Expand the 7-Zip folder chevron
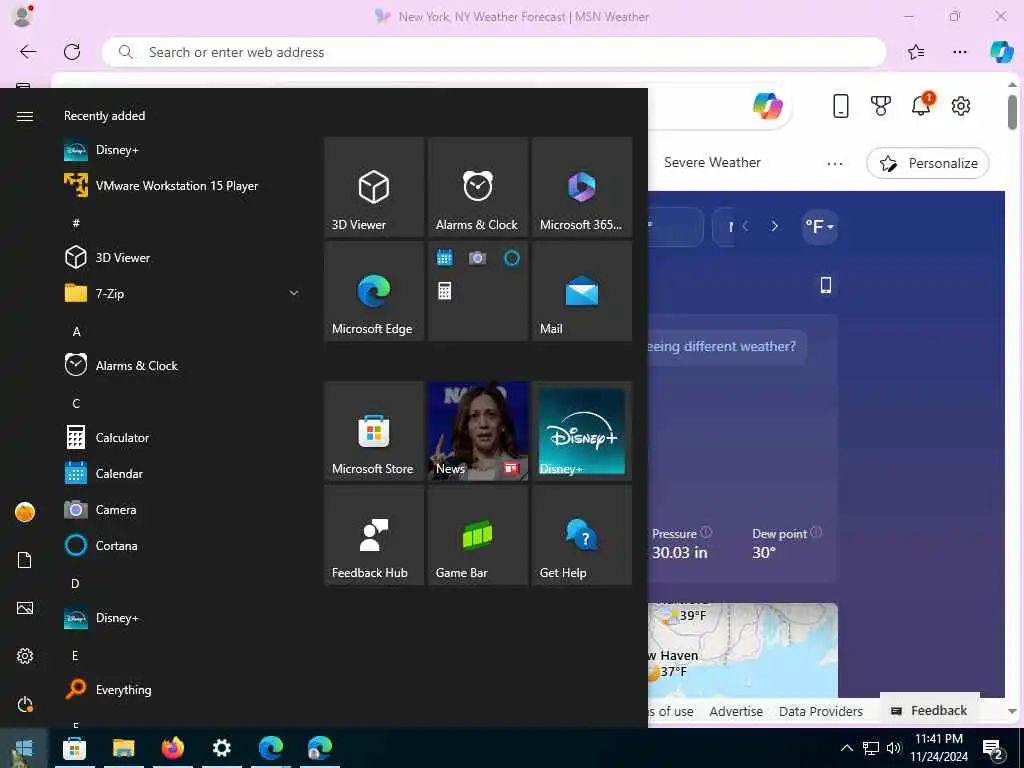 pos(294,293)
